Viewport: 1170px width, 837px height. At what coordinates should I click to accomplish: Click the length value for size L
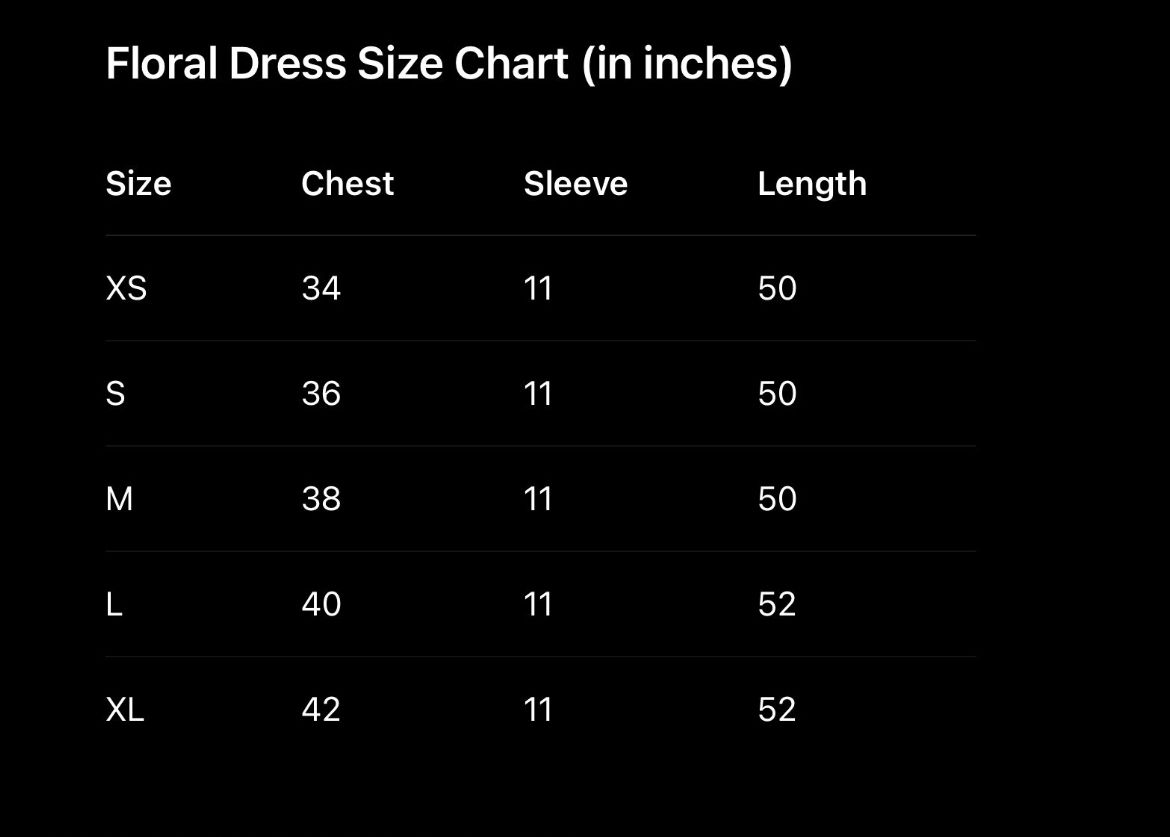pyautogui.click(x=777, y=604)
